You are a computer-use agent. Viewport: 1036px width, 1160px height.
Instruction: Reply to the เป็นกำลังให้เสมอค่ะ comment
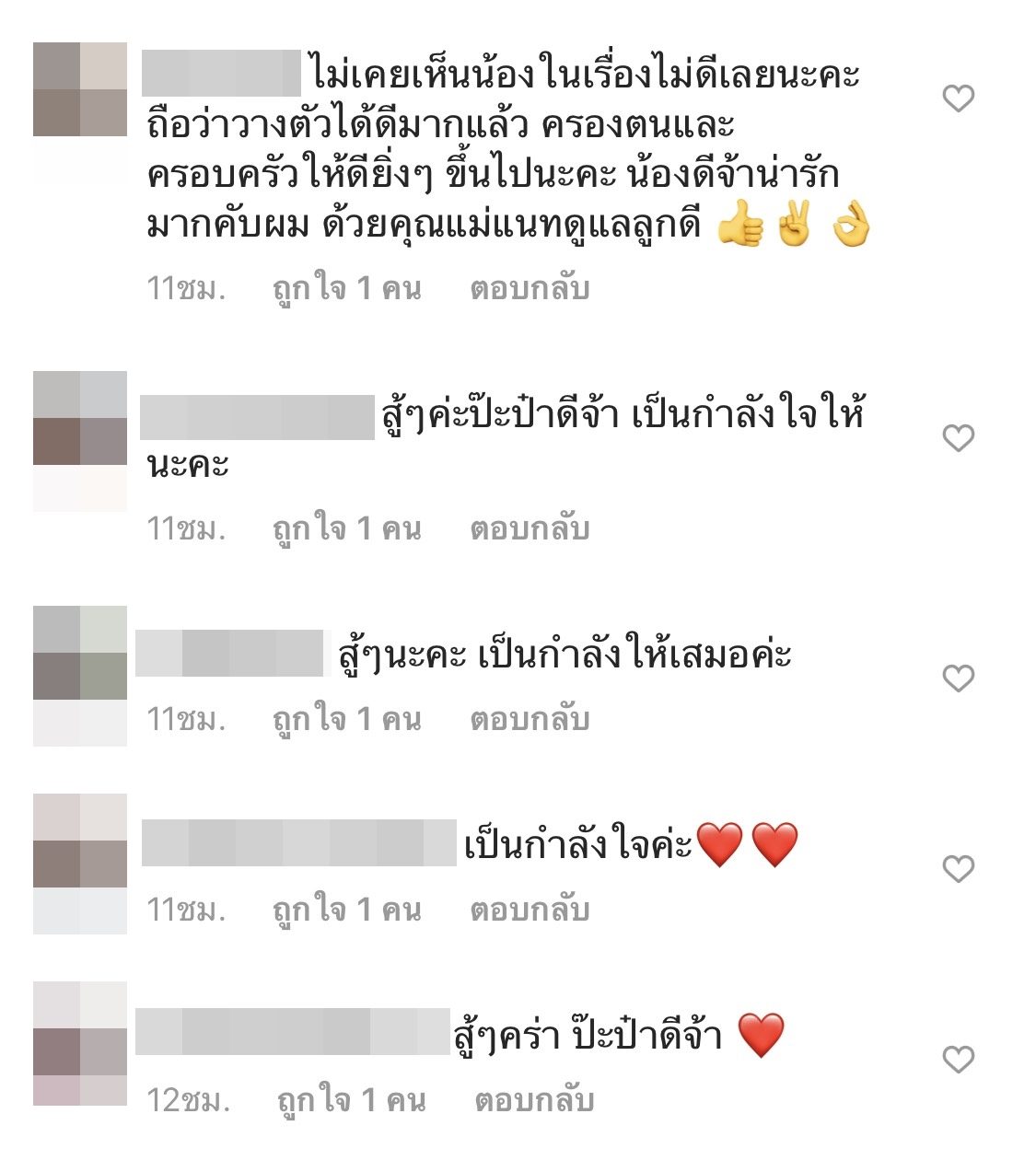(x=530, y=719)
